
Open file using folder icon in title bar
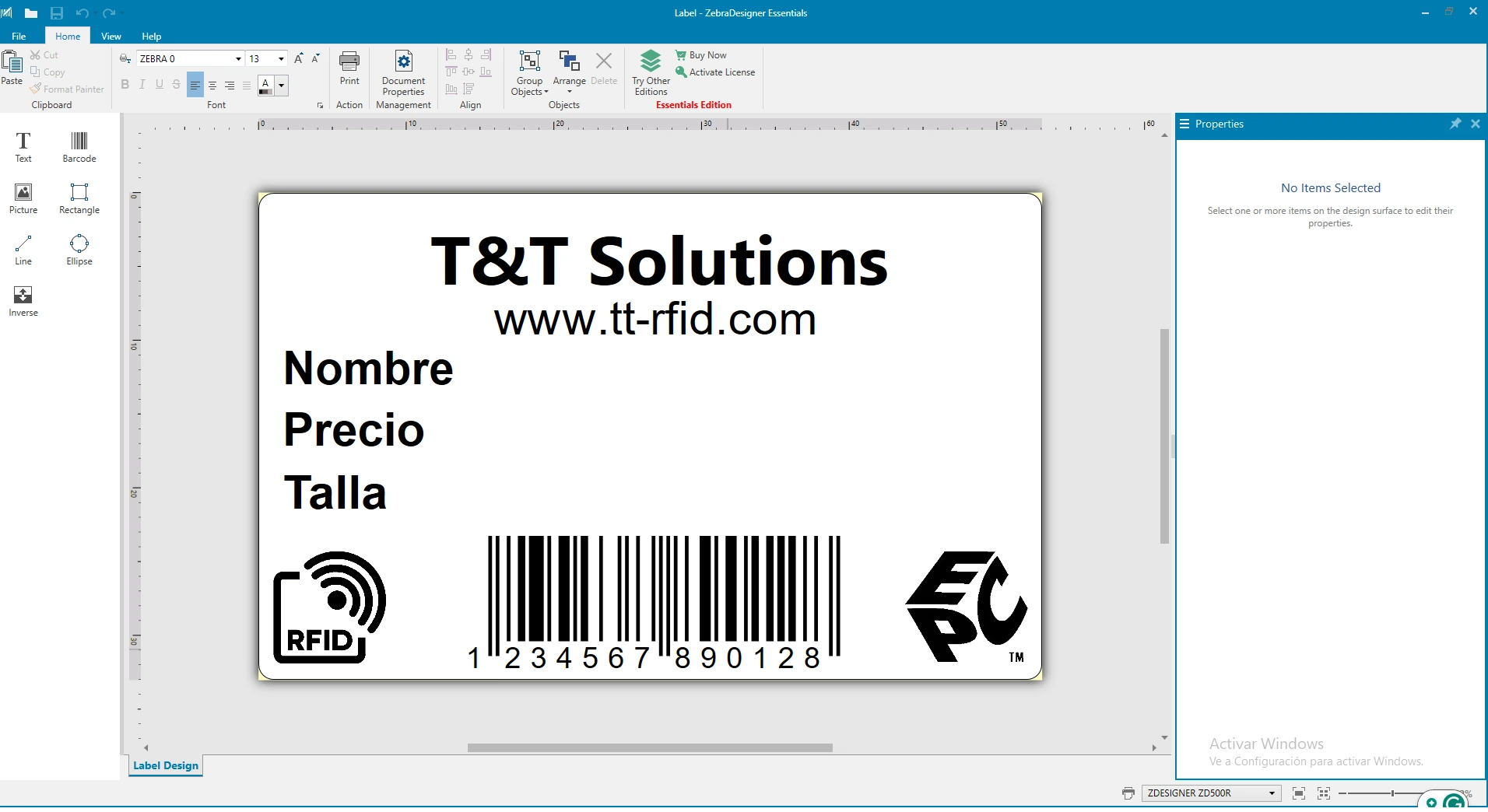pyautogui.click(x=31, y=13)
